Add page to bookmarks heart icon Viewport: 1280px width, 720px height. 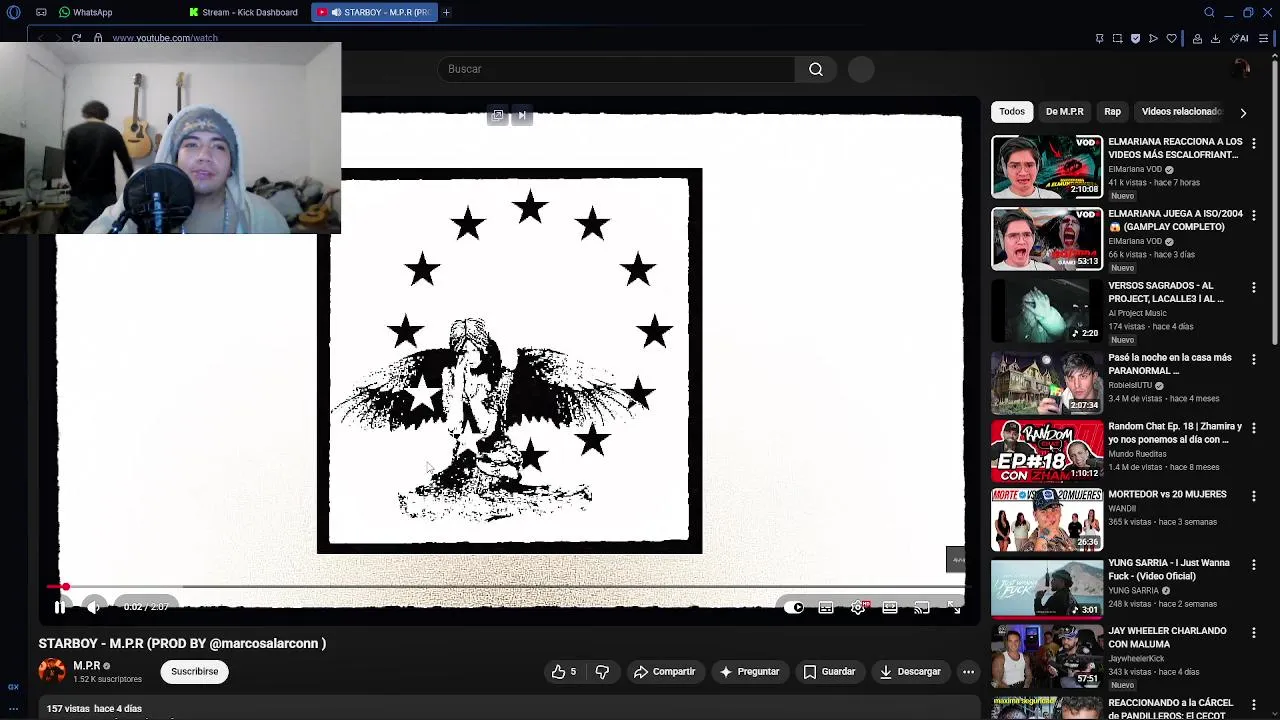point(1171,38)
